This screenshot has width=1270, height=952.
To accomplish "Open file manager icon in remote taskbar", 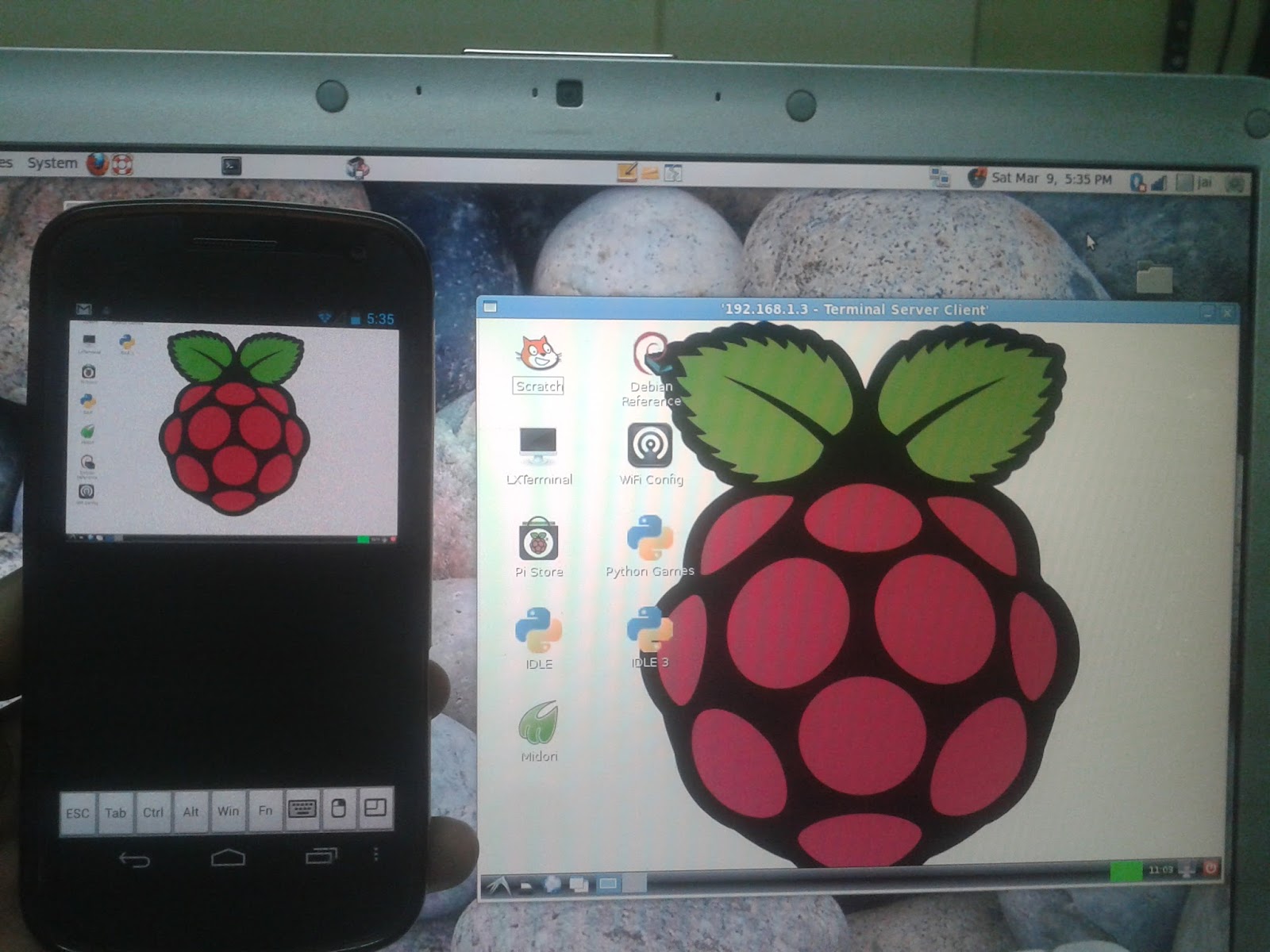I will tap(525, 885).
